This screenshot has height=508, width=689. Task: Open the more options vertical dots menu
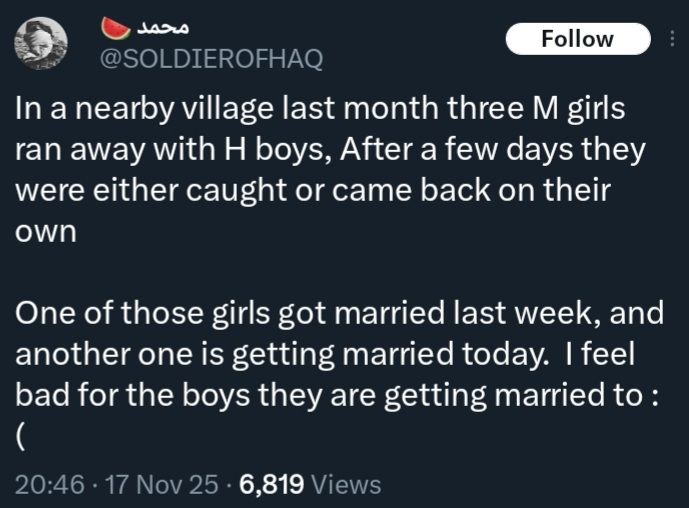[x=672, y=39]
